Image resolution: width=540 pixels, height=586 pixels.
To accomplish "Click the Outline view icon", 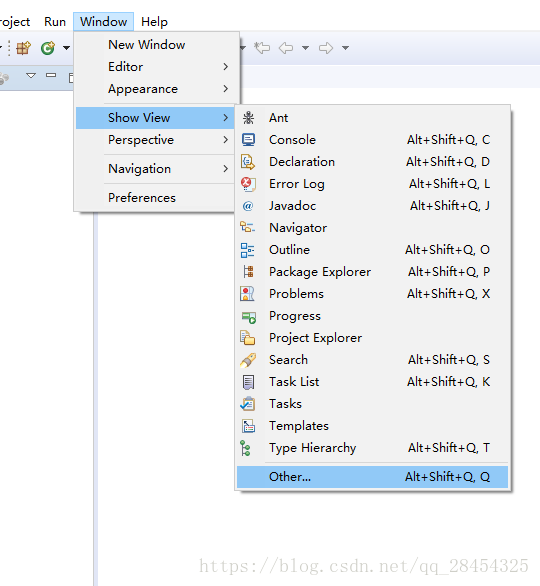I will [247, 250].
